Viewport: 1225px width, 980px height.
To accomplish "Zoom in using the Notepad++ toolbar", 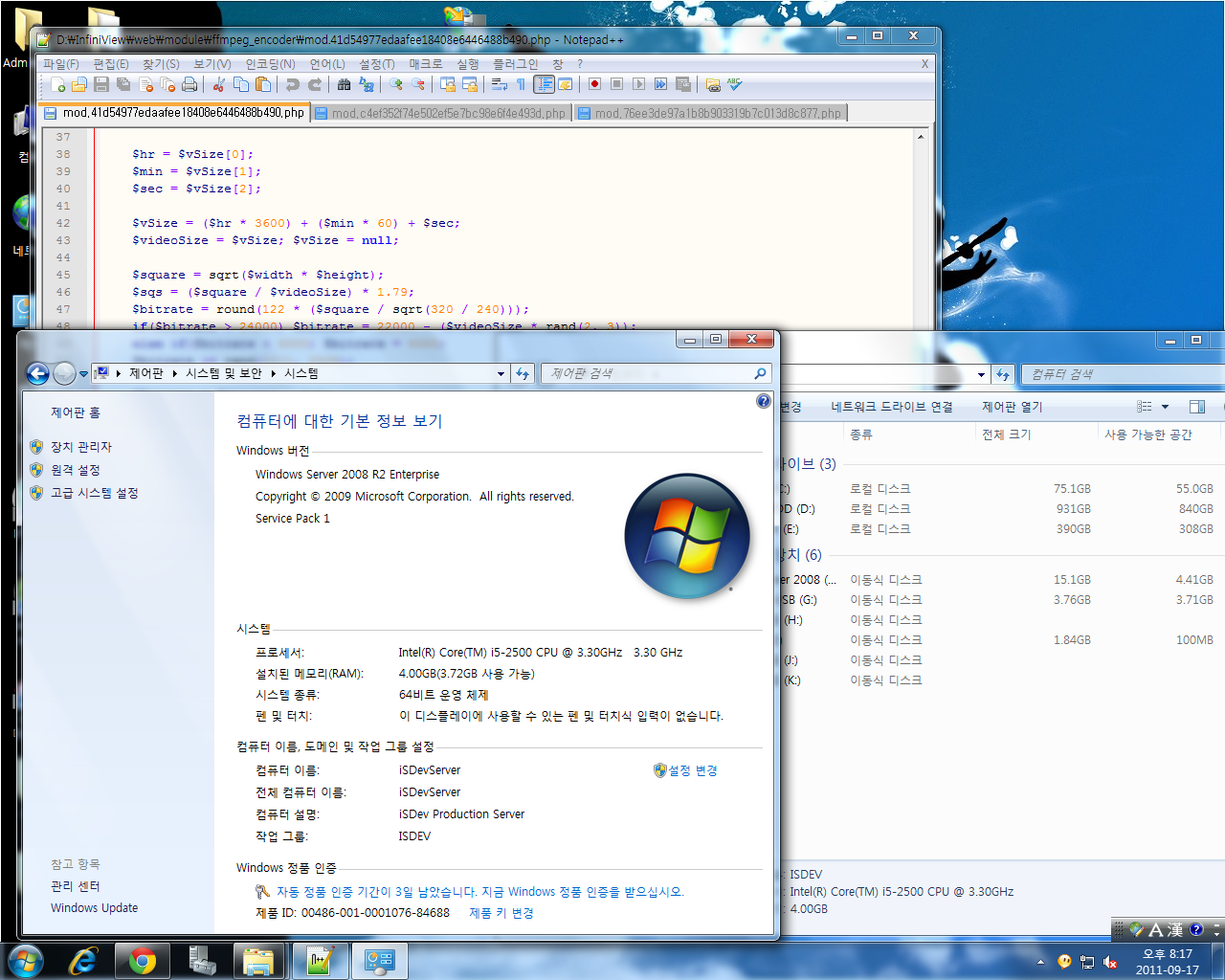I will pos(396,84).
